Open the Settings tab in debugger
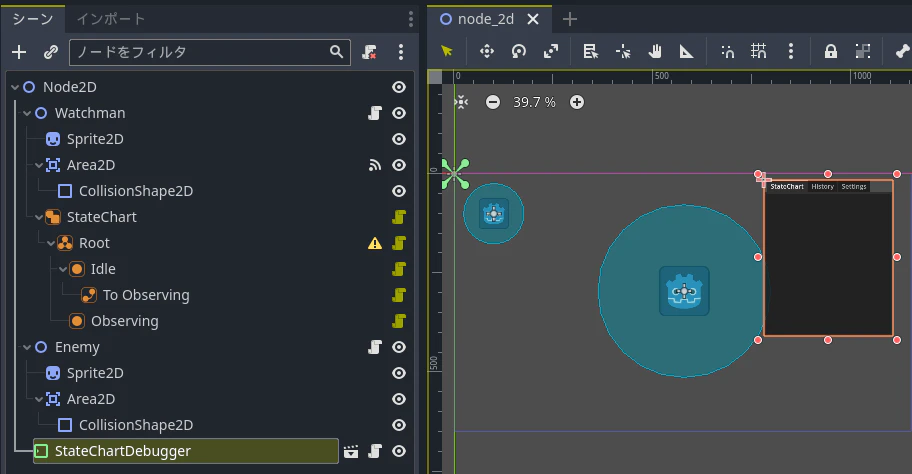The height and width of the screenshot is (474, 912). 854,187
